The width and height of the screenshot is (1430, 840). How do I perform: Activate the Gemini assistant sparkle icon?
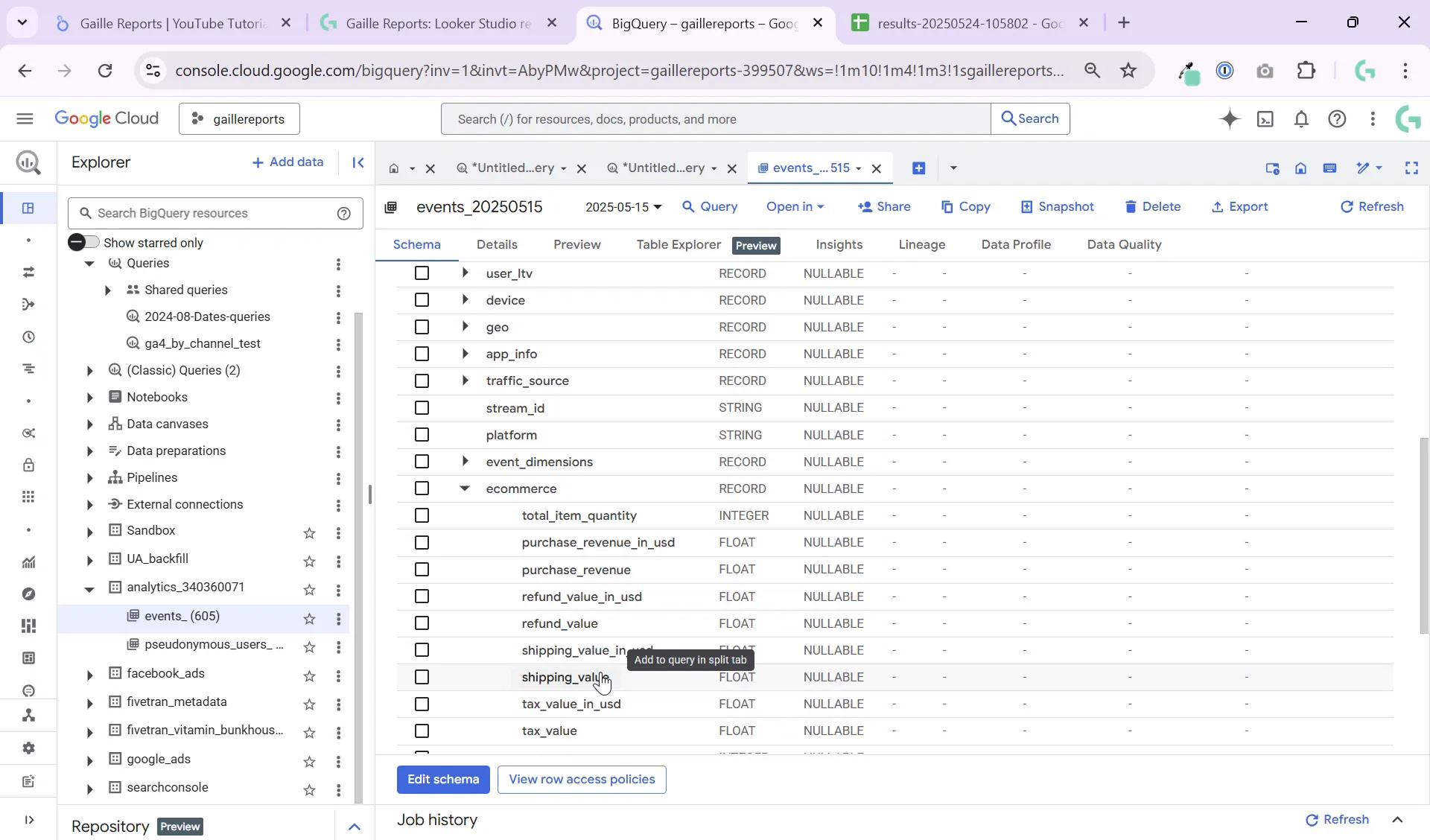(x=1230, y=119)
